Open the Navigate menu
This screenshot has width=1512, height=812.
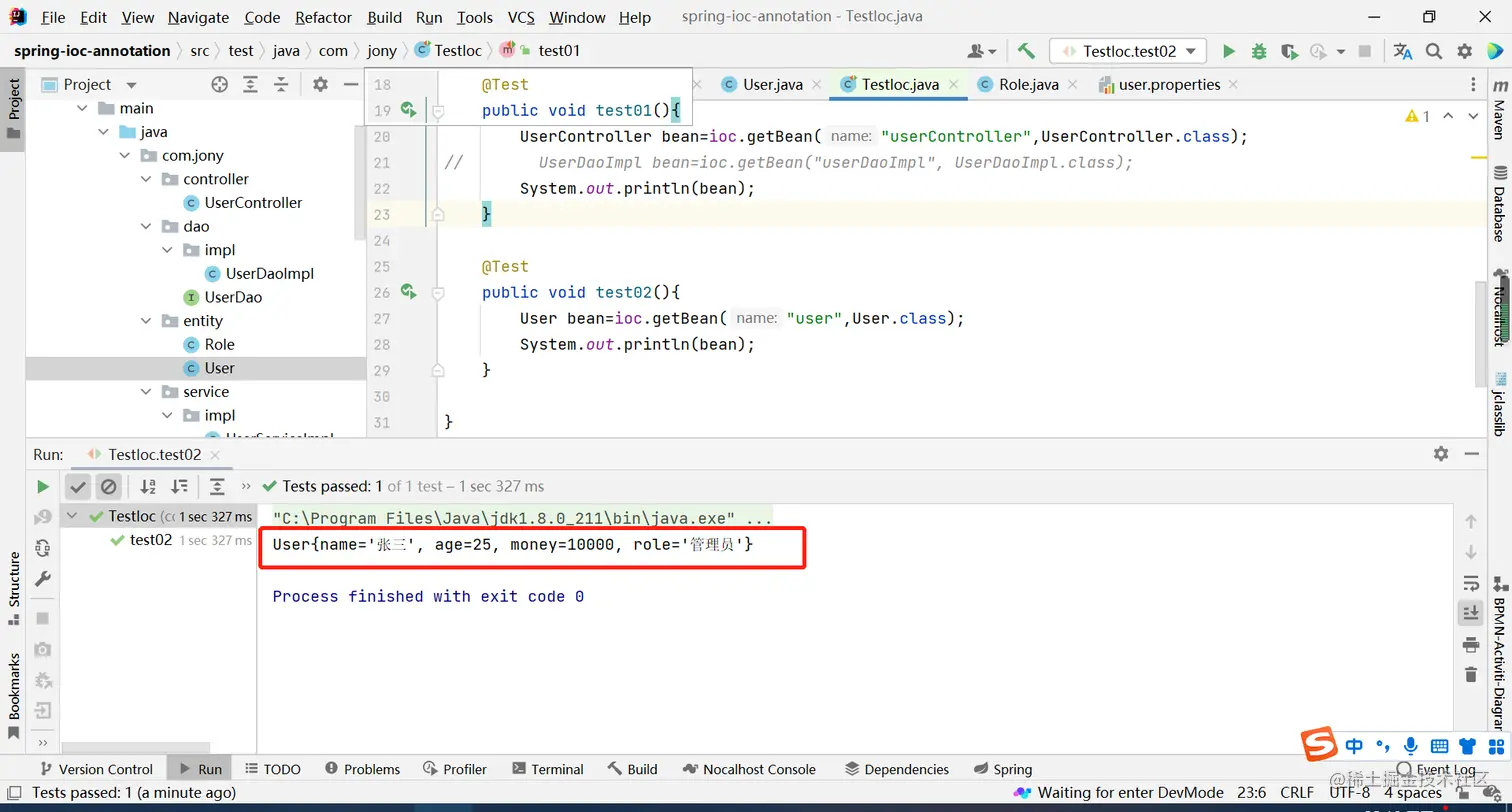[x=198, y=17]
